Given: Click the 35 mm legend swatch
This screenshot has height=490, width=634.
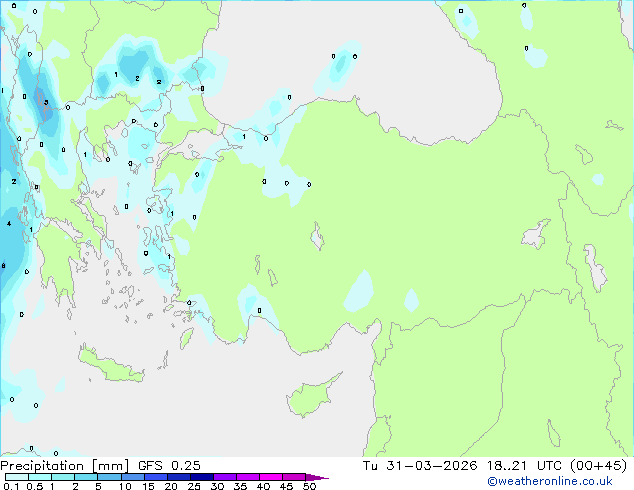Looking at the screenshot, I should [247, 477].
